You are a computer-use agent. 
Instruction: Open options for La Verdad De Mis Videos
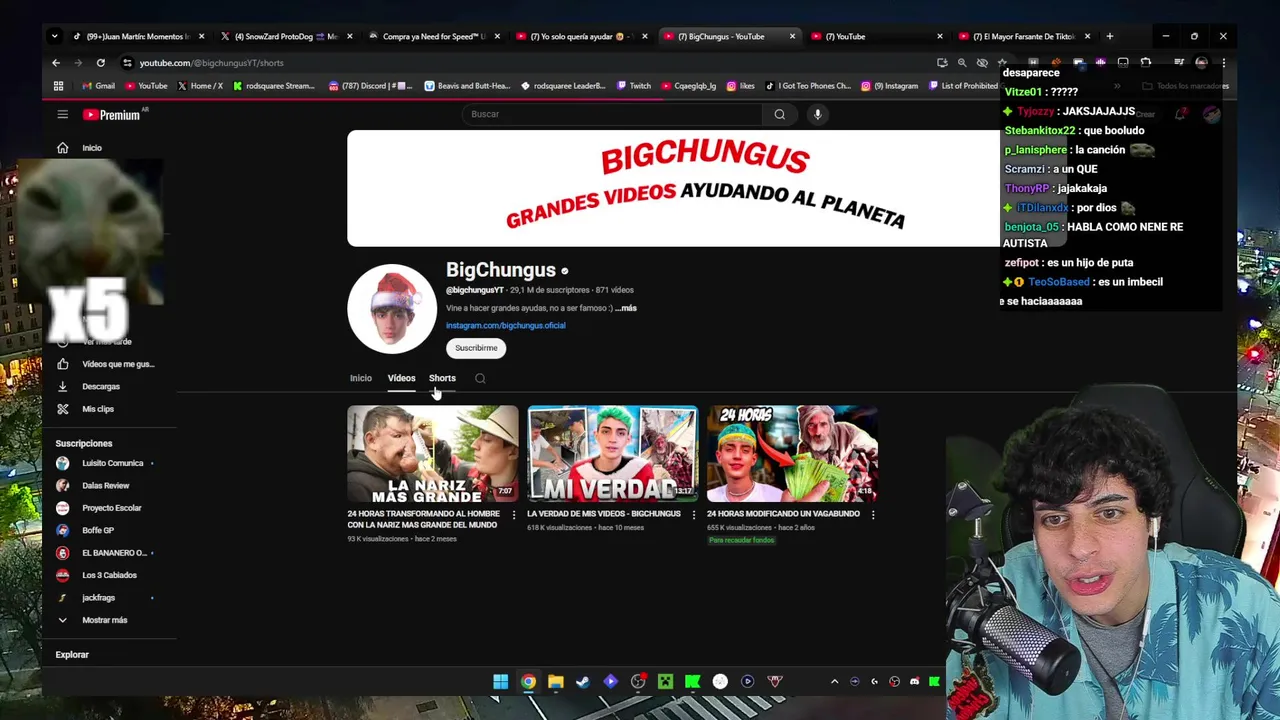click(693, 515)
